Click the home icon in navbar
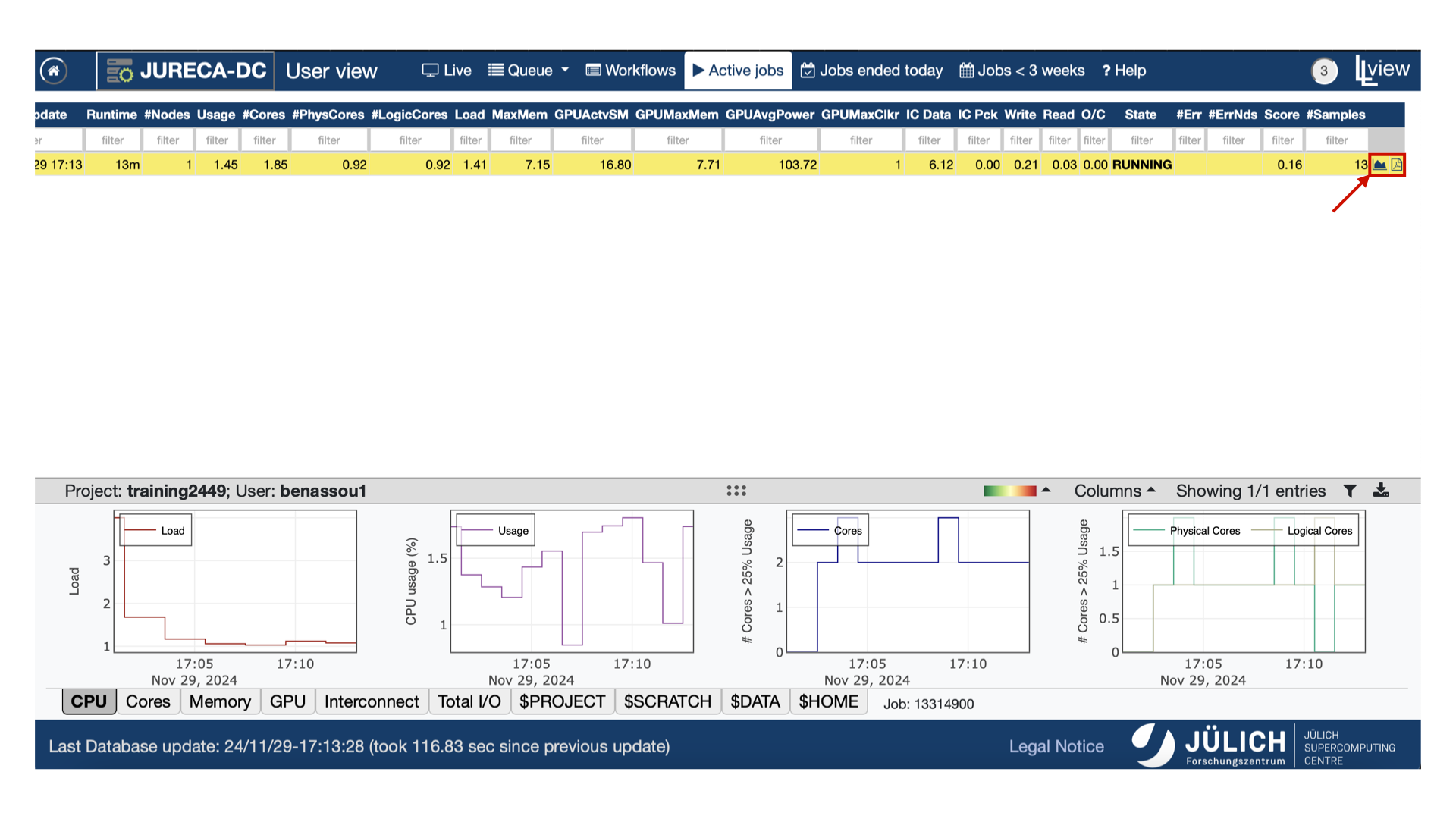The height and width of the screenshot is (819, 1456). coord(53,71)
